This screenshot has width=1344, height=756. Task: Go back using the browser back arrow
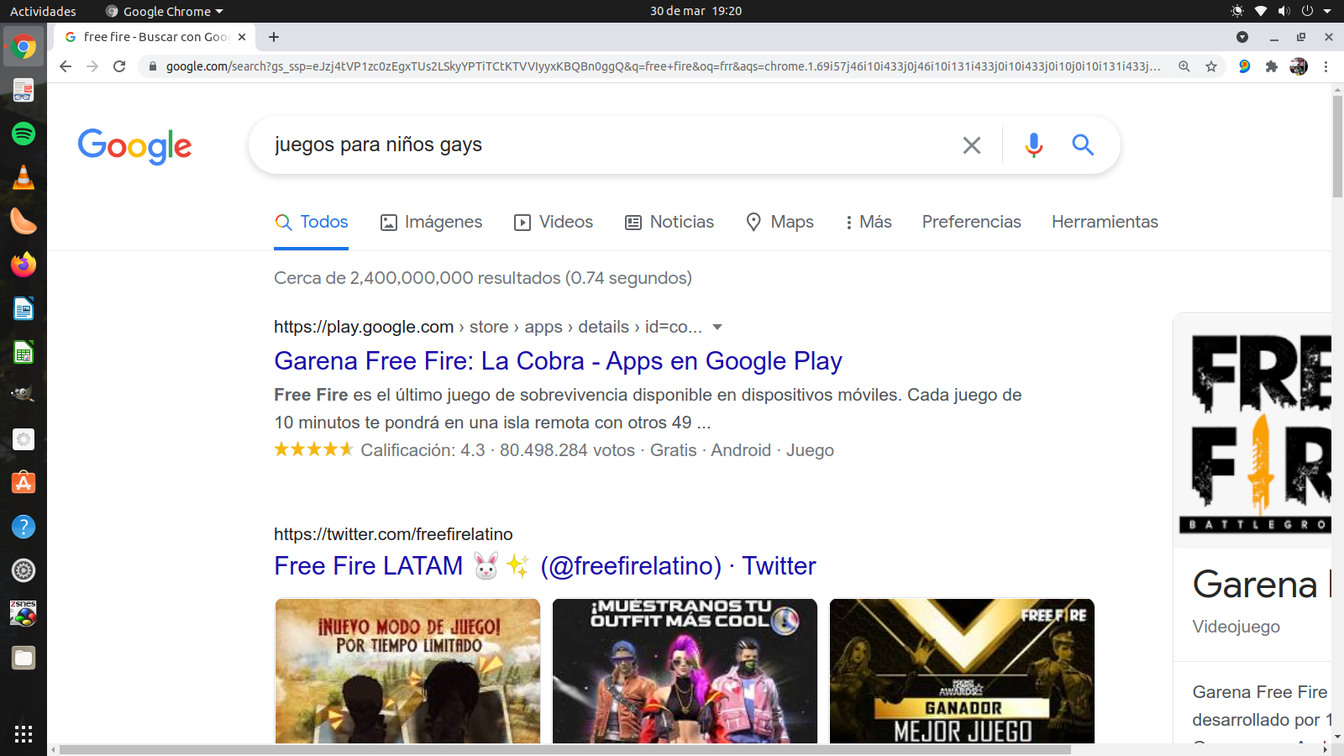(65, 66)
